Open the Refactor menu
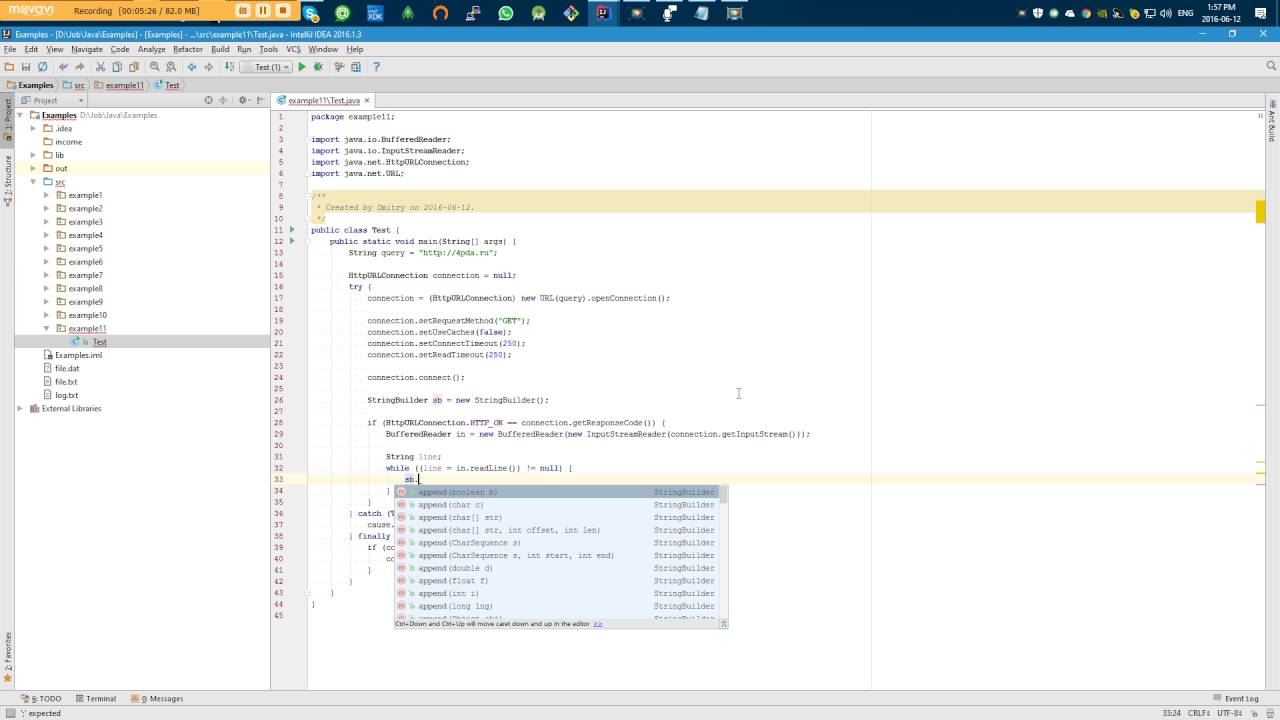Viewport: 1280px width, 720px height. (188, 49)
